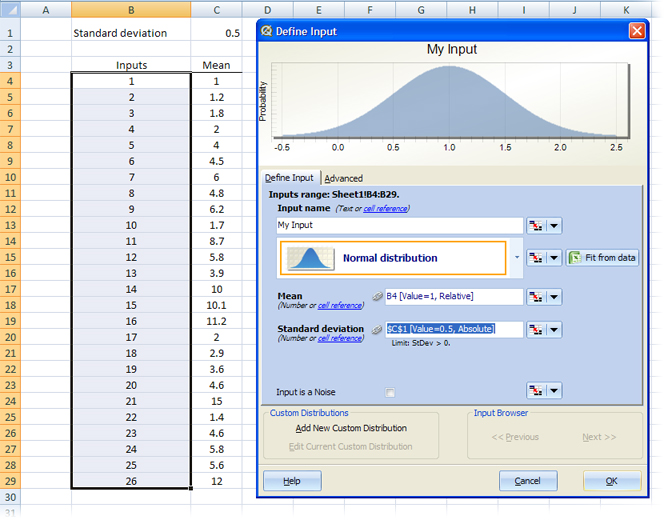Click the cell picker icon beside Input name

[536, 226]
